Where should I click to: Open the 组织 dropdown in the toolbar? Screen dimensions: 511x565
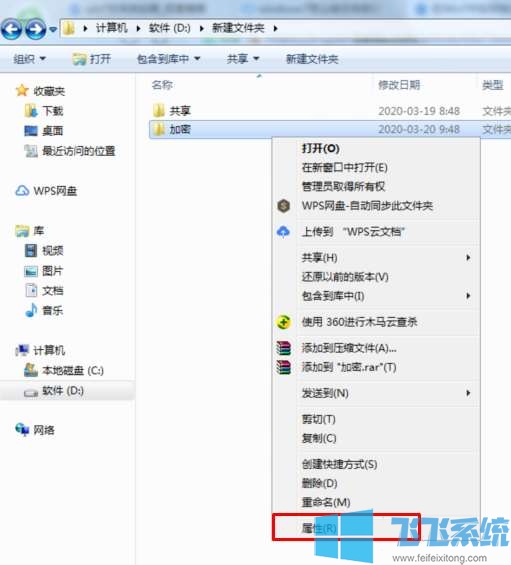point(30,59)
